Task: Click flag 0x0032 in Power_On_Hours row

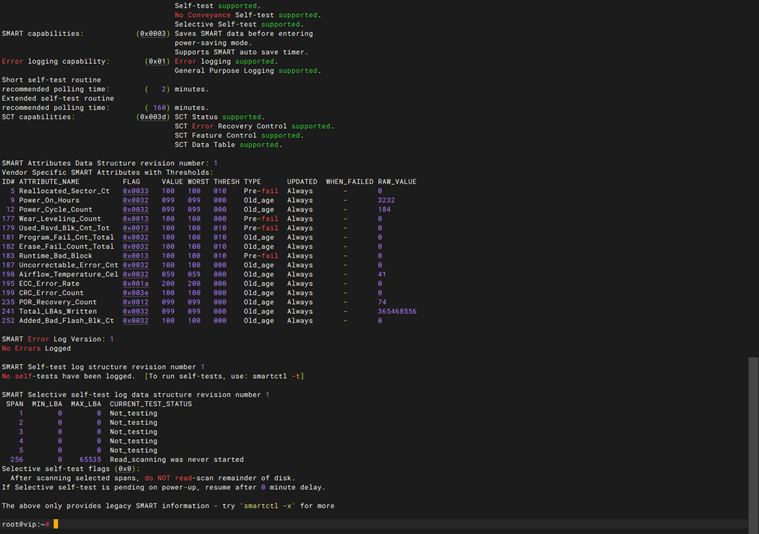Action: tap(136, 200)
